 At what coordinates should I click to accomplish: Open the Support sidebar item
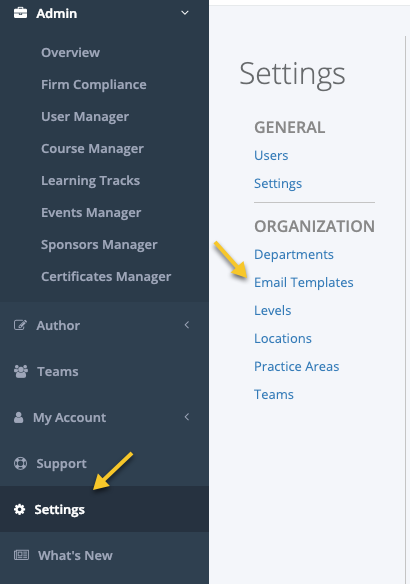click(x=61, y=464)
